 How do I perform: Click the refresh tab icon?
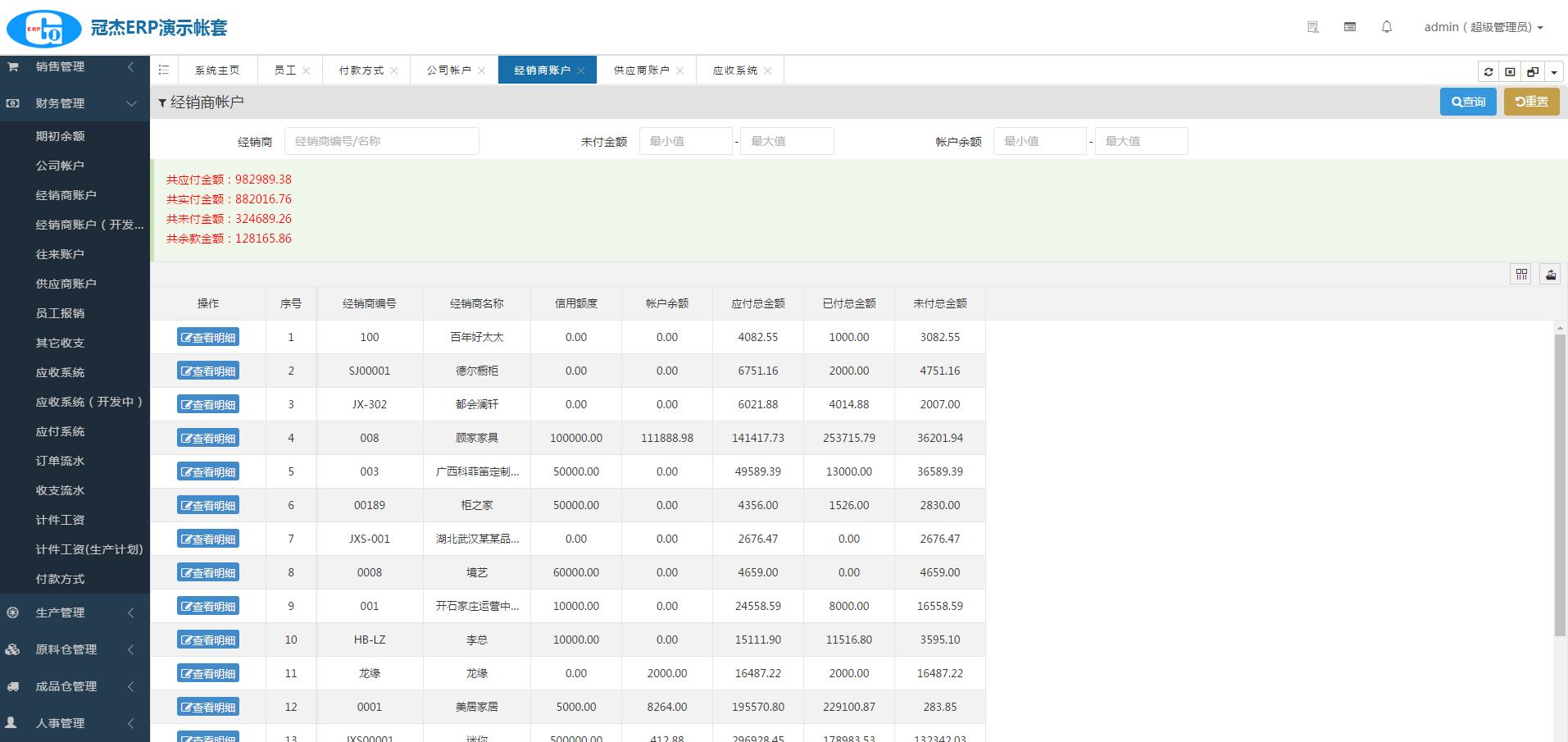(x=1488, y=71)
